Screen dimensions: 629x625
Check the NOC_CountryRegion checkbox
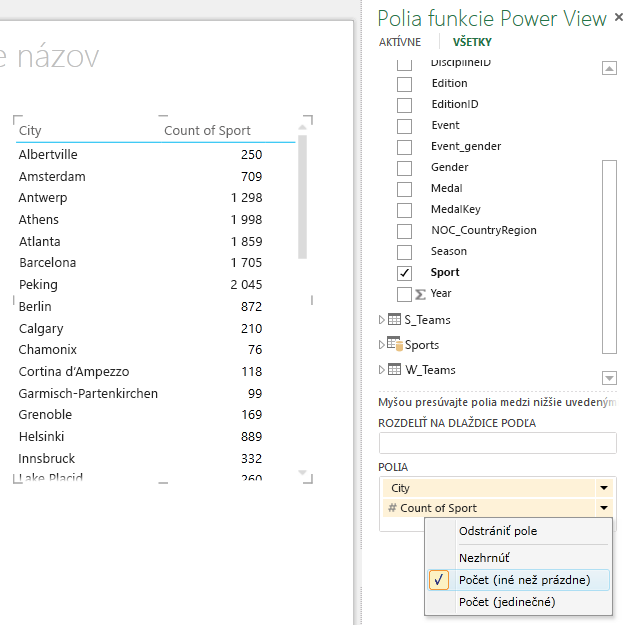tap(404, 231)
